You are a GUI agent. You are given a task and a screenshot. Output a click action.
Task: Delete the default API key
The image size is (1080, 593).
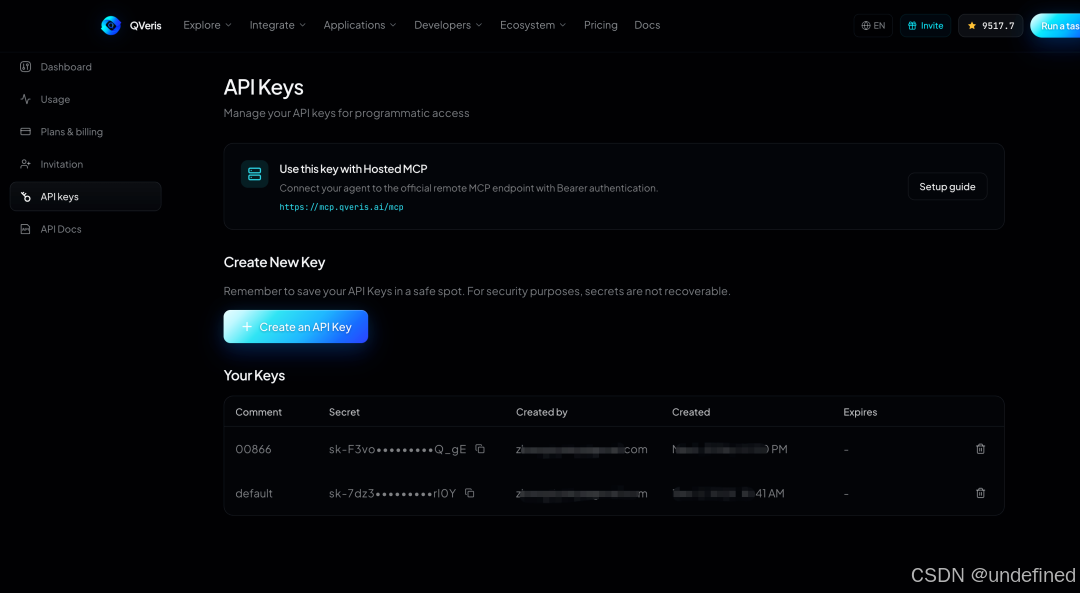click(980, 493)
